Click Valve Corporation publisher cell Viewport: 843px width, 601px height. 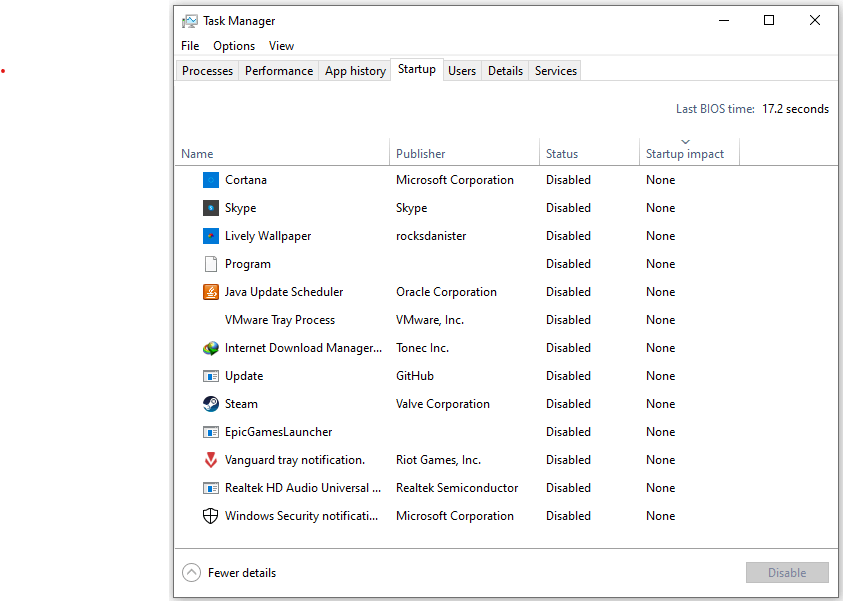pyautogui.click(x=443, y=404)
